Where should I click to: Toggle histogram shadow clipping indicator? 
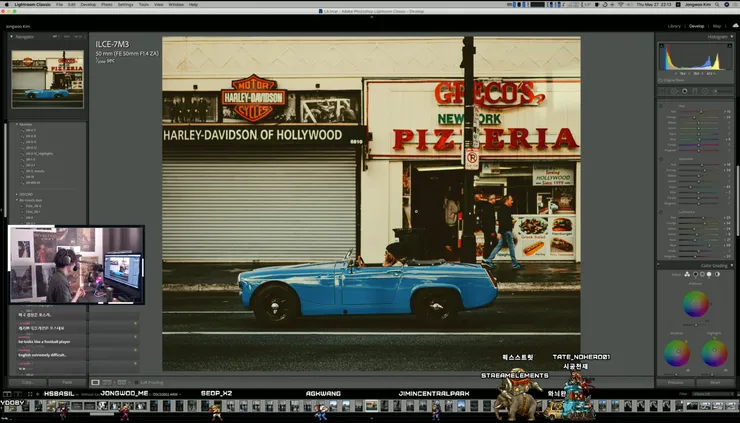[662, 46]
